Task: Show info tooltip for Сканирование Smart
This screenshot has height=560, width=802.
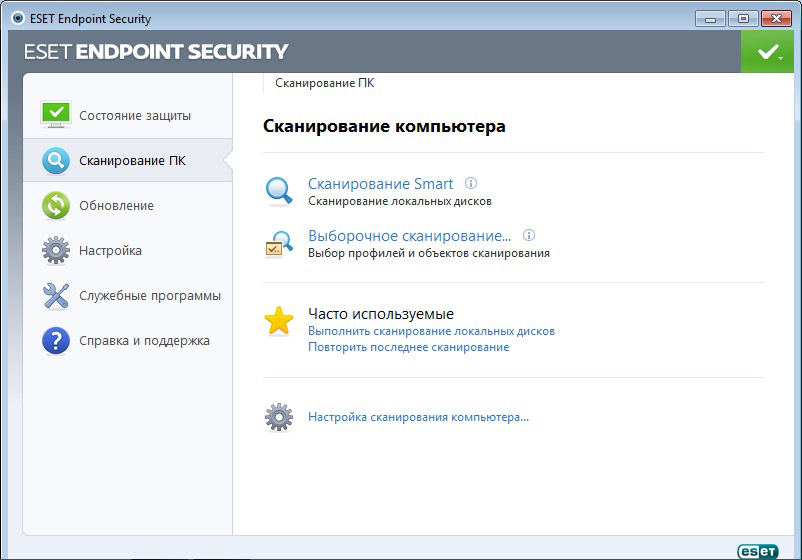Action: click(x=472, y=184)
